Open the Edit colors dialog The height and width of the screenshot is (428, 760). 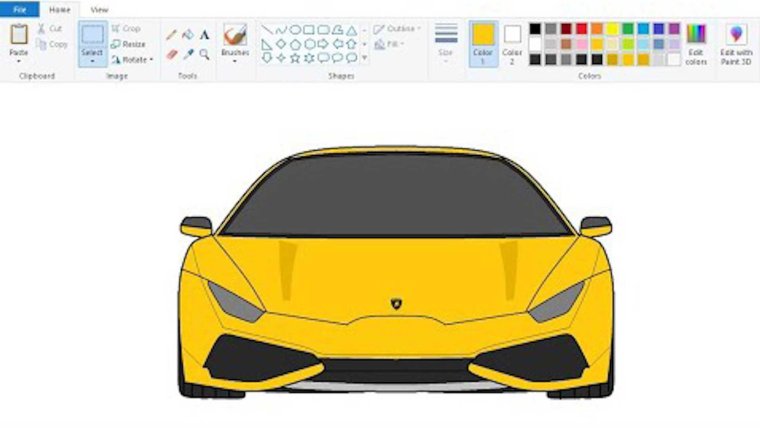(x=696, y=44)
